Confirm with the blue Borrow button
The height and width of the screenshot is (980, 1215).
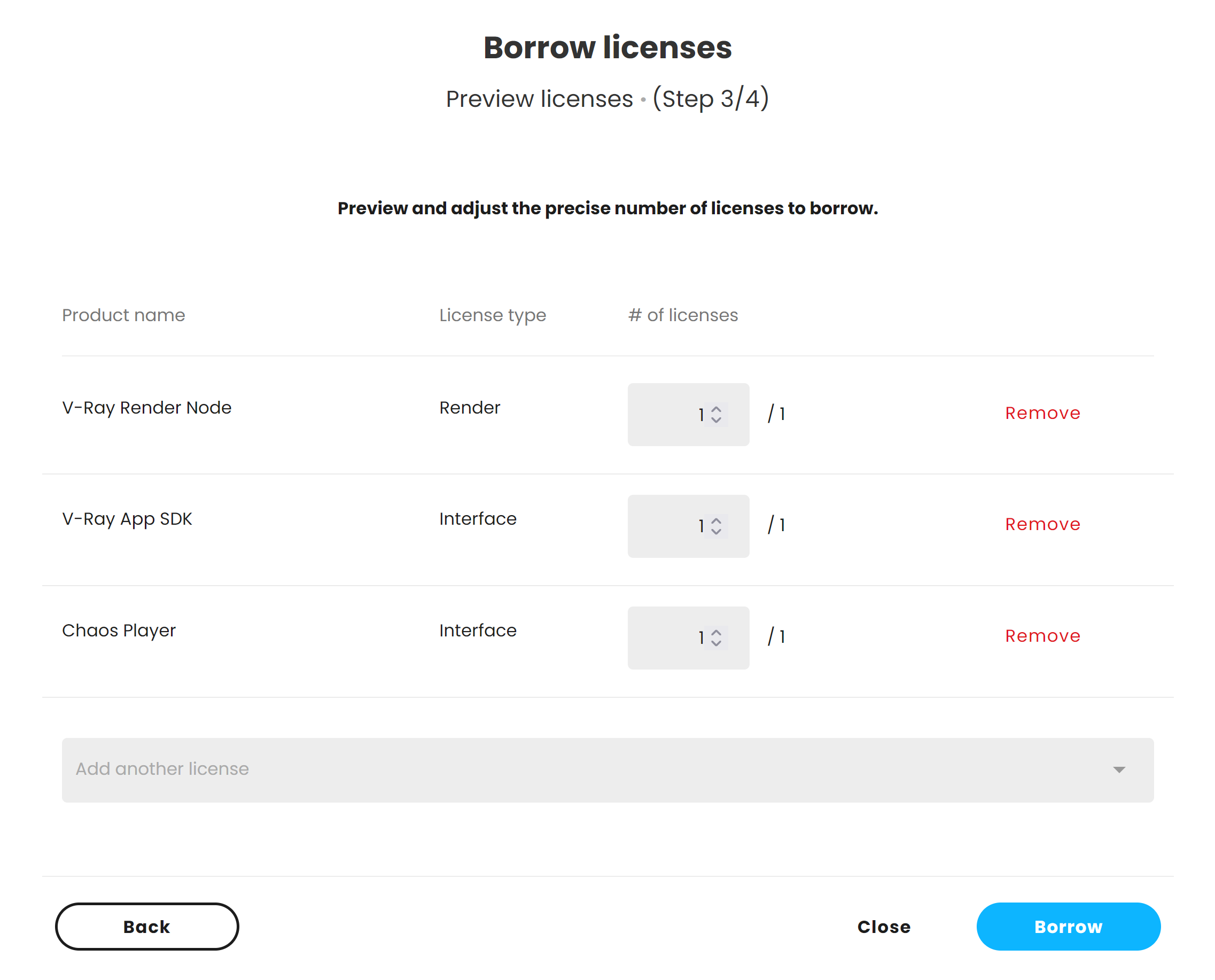[x=1068, y=927]
